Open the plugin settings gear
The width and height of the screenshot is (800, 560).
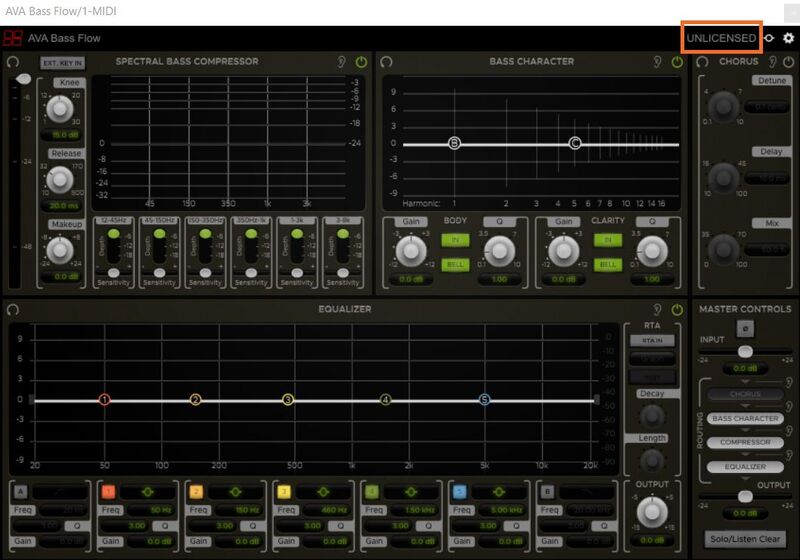[788, 38]
